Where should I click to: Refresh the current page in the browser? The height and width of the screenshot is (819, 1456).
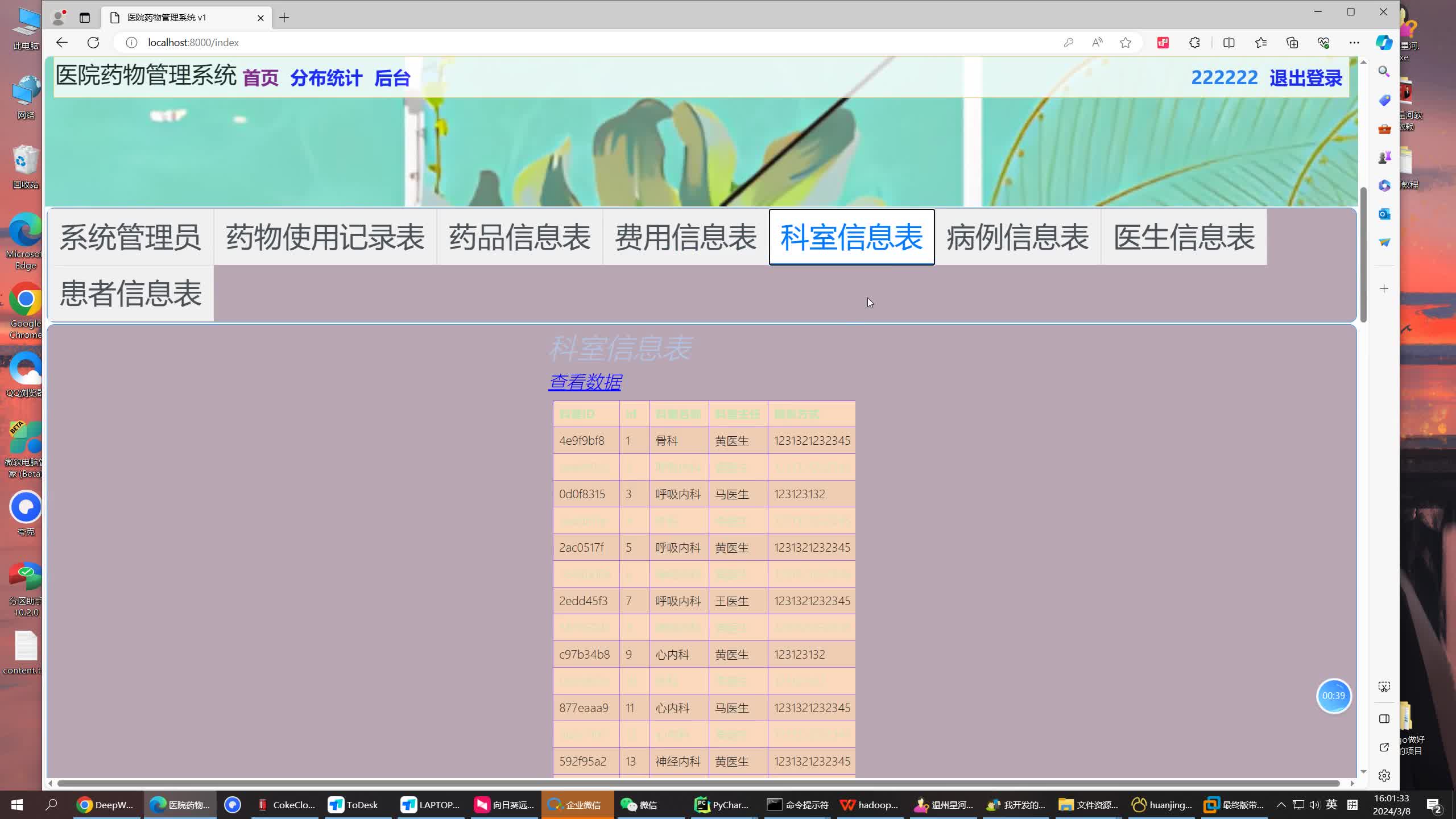point(93,42)
